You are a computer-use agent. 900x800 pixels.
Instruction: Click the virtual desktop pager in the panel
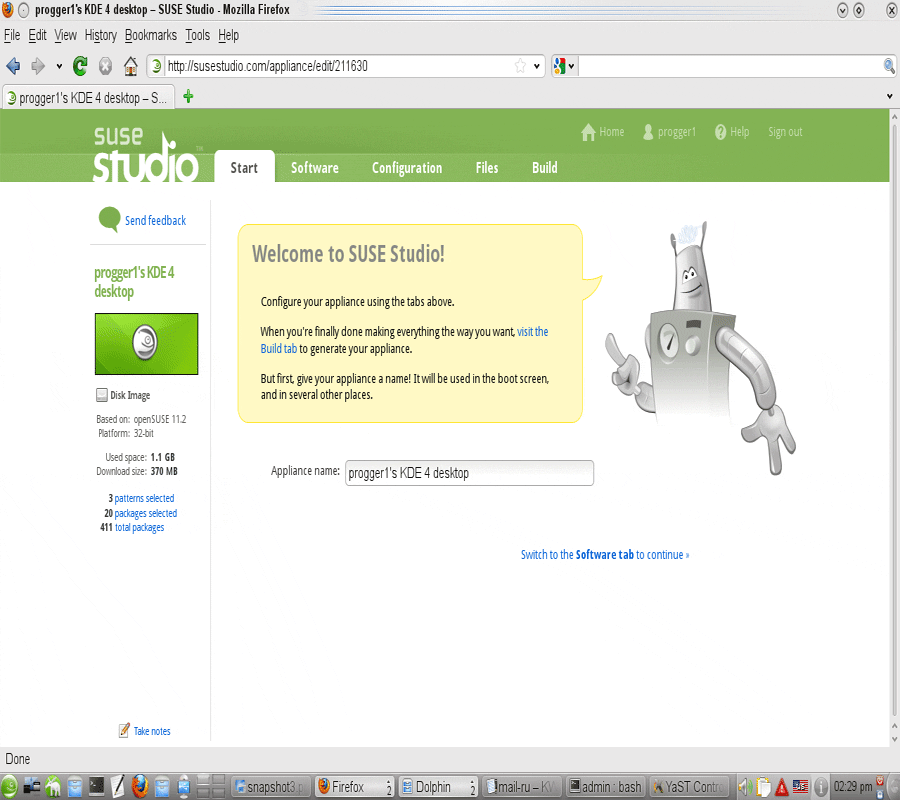point(211,786)
